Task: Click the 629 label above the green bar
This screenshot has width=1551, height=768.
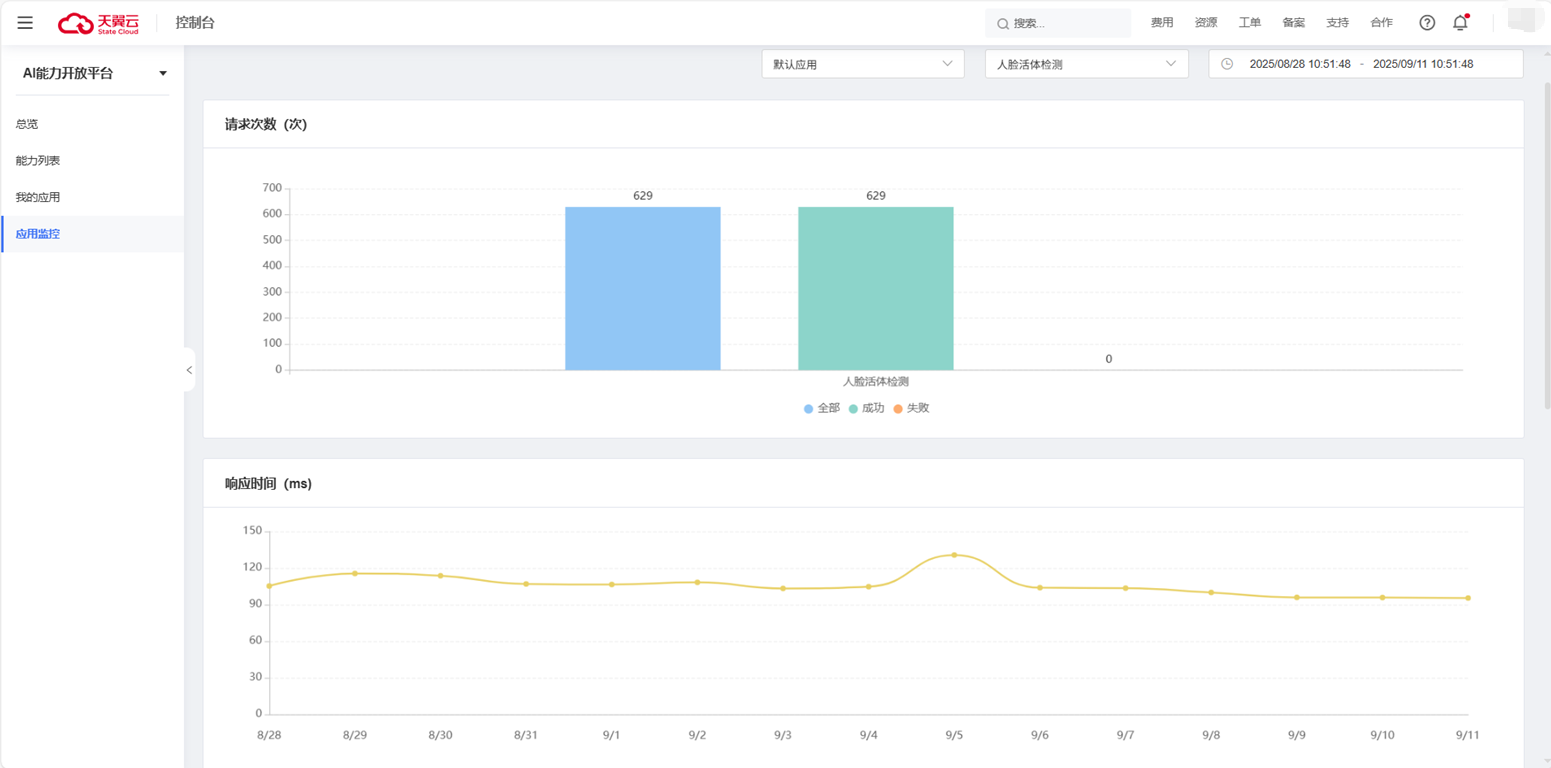Action: 876,196
